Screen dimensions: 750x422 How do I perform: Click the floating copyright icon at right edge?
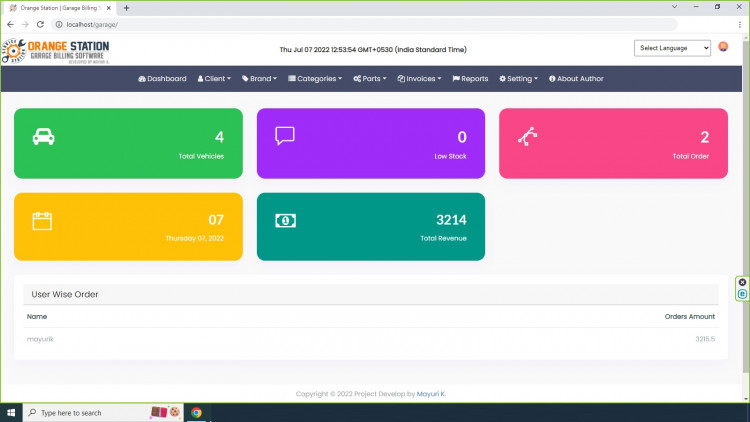pos(742,294)
